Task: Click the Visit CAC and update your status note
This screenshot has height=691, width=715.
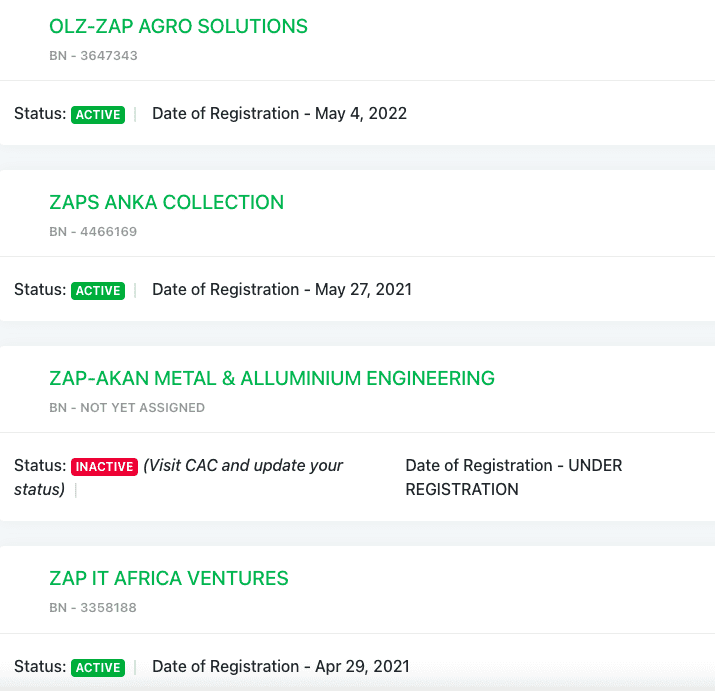Action: [x=243, y=466]
